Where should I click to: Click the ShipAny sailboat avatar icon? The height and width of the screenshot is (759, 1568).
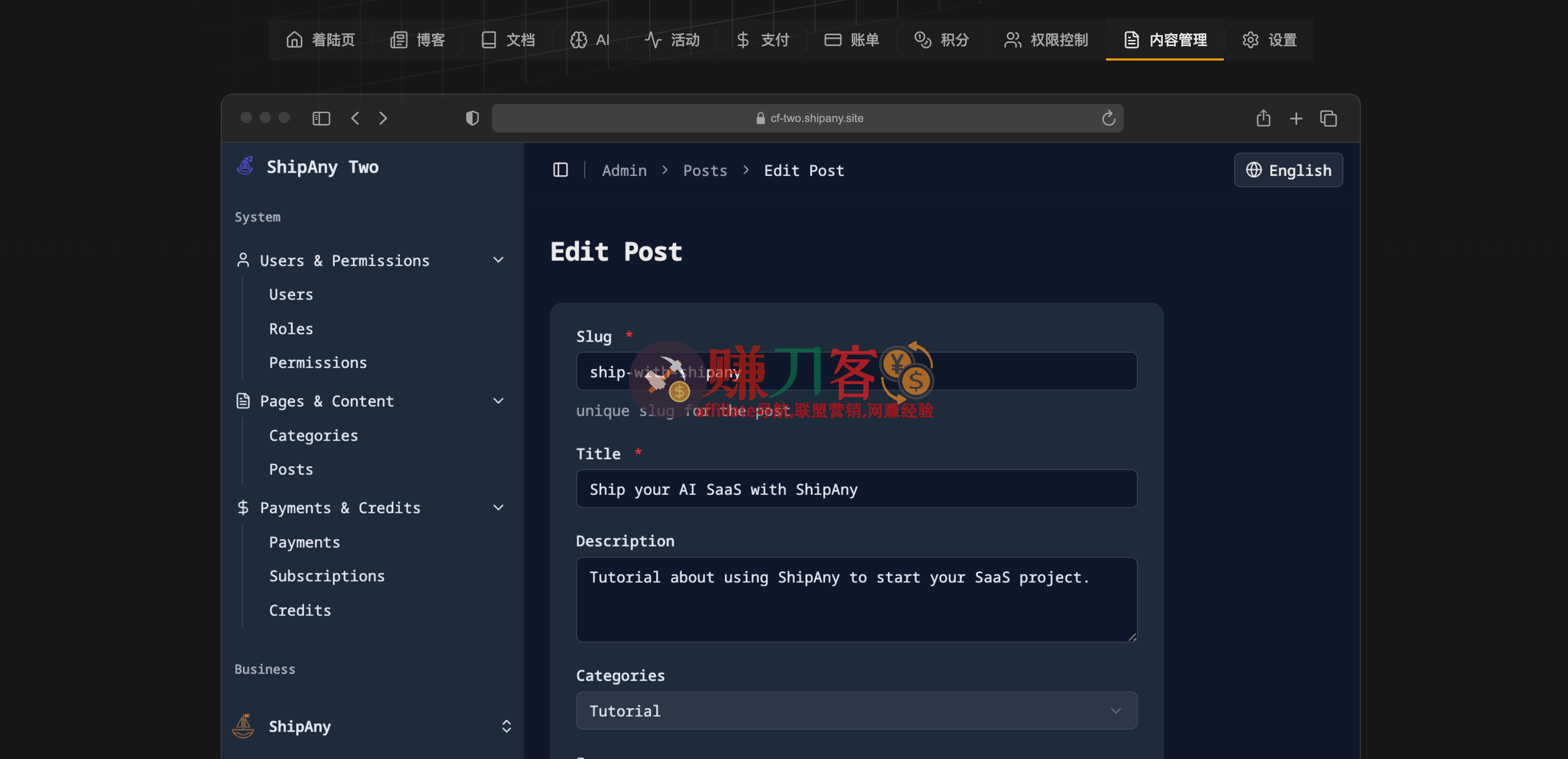[x=243, y=726]
